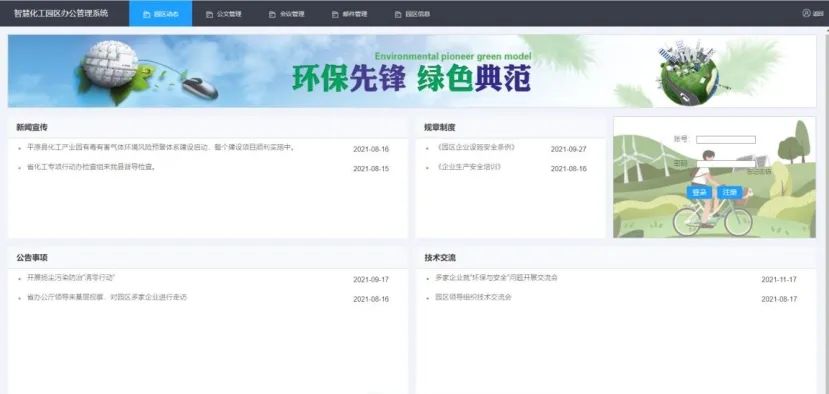
Task: Click the 注册 register button
Action: (x=730, y=193)
